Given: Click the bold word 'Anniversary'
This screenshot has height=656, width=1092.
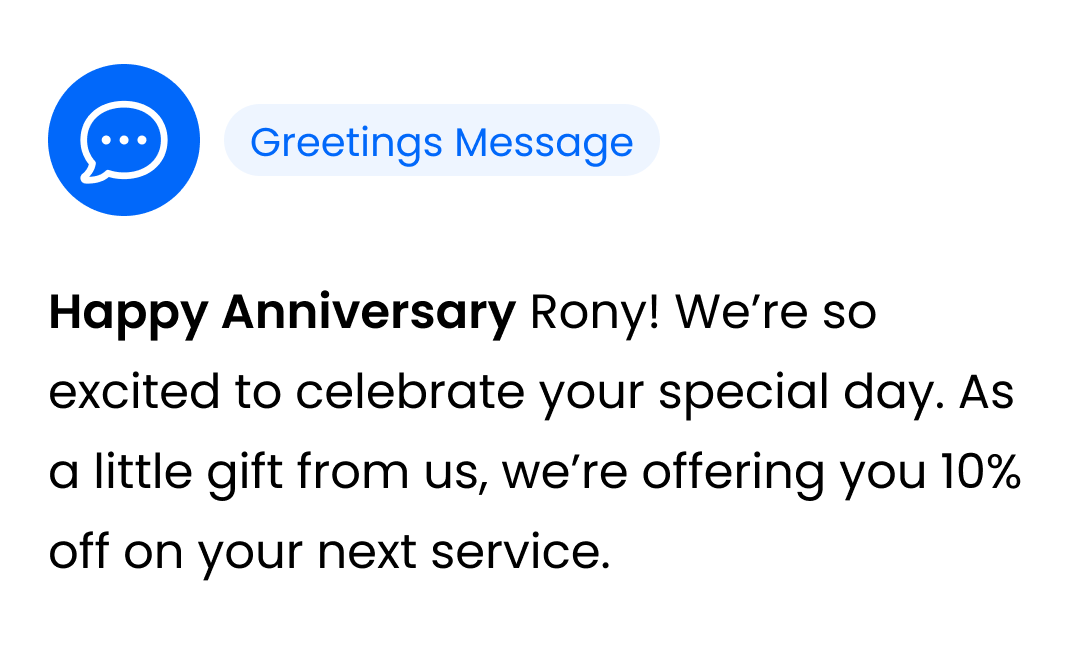Looking at the screenshot, I should [368, 313].
